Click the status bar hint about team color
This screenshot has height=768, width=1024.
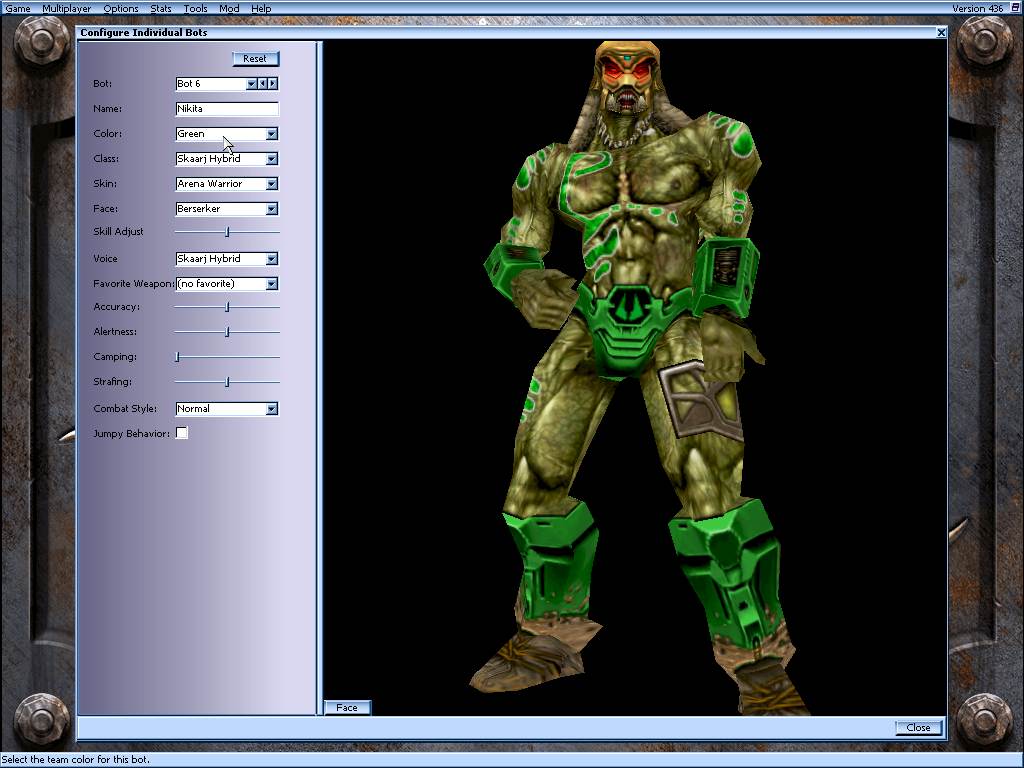pos(75,760)
